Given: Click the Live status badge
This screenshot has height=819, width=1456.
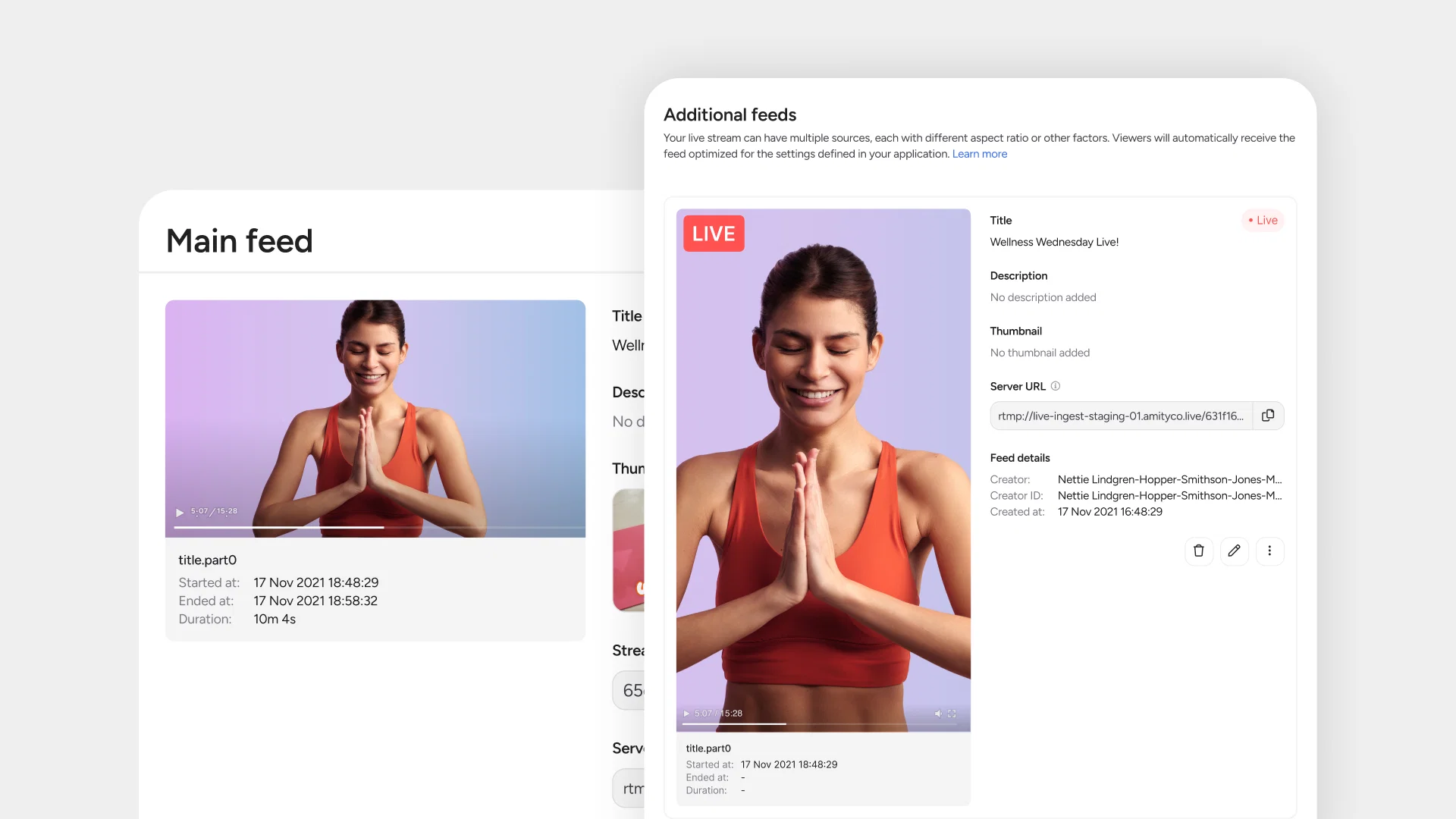Looking at the screenshot, I should pos(1263,220).
